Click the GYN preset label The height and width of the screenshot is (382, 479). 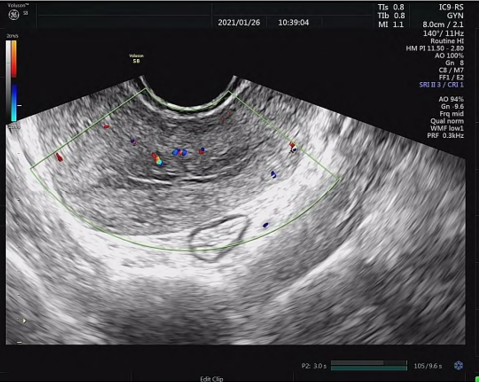point(455,16)
